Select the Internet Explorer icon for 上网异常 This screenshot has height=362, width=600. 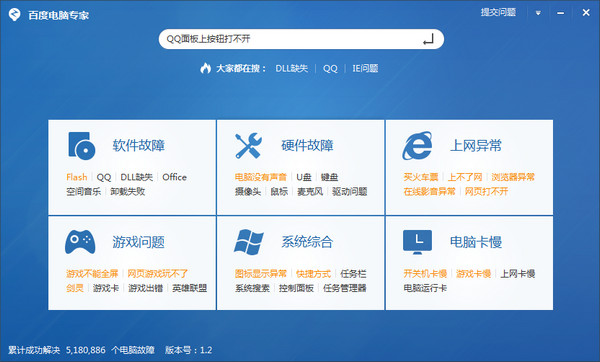click(417, 145)
